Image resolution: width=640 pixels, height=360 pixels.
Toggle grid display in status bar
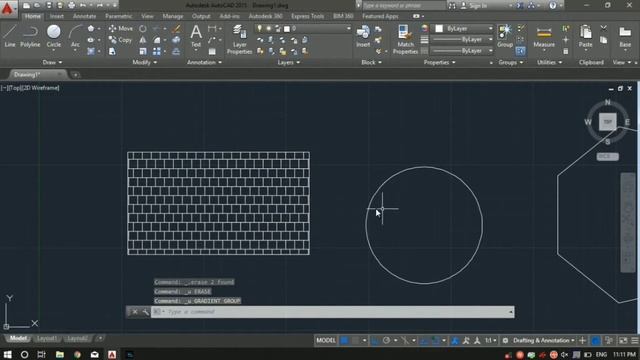344,340
